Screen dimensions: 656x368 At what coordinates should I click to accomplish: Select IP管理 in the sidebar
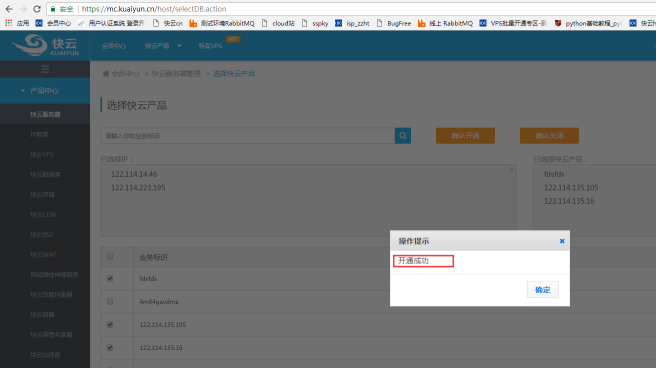point(39,134)
